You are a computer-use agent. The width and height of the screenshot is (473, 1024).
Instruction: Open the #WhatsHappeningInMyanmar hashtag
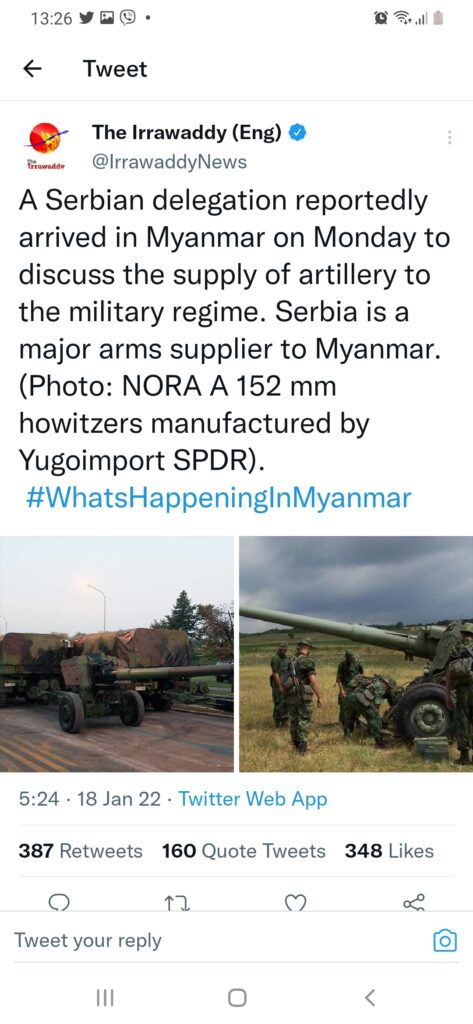[218, 497]
